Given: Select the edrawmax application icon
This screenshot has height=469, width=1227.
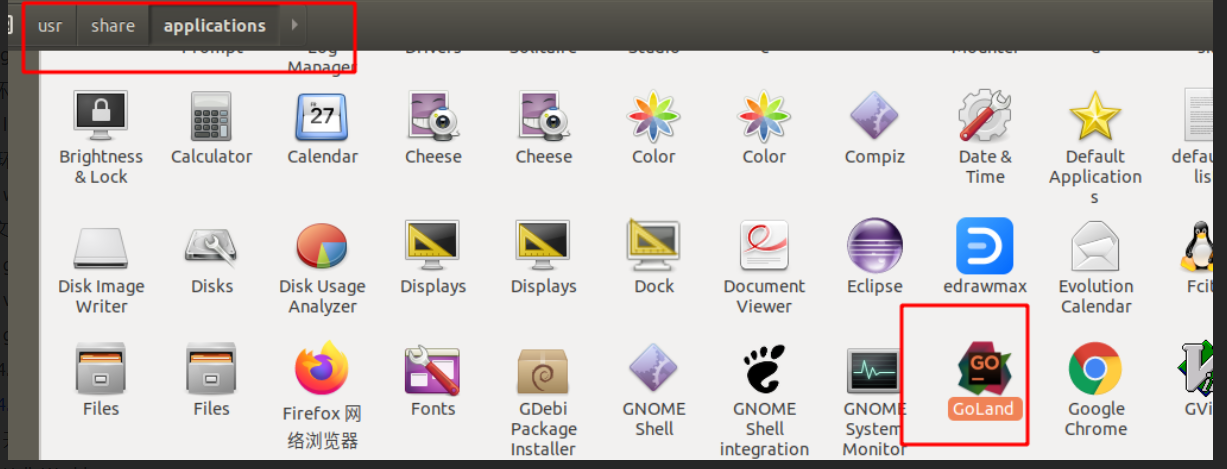Looking at the screenshot, I should tap(985, 246).
